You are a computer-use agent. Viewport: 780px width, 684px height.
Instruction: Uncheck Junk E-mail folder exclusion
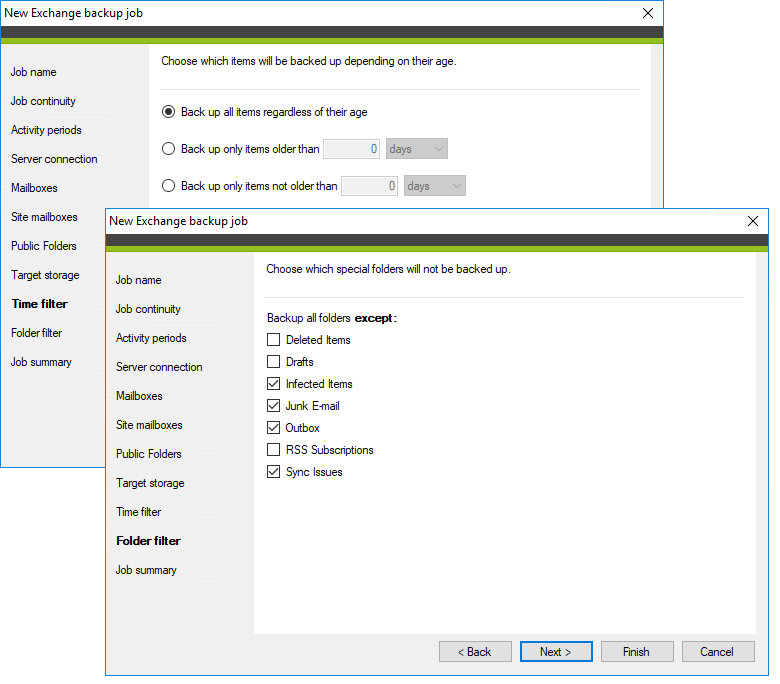pyautogui.click(x=274, y=406)
